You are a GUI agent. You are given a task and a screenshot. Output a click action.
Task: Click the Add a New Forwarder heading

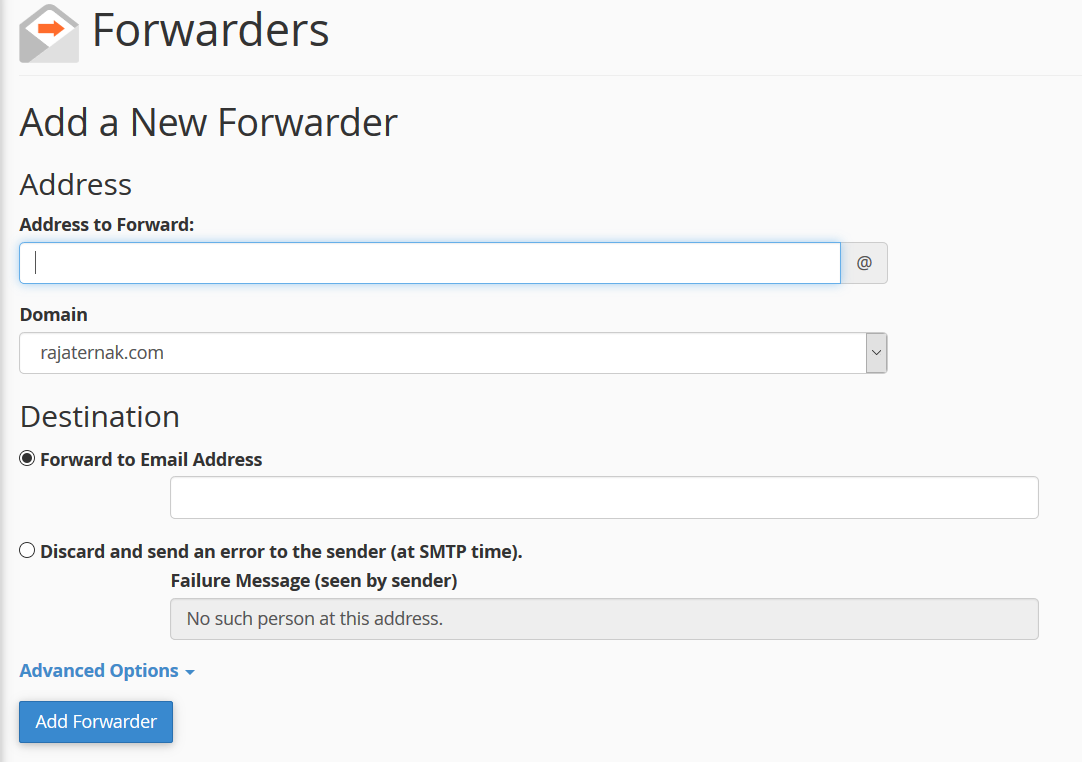click(x=209, y=123)
